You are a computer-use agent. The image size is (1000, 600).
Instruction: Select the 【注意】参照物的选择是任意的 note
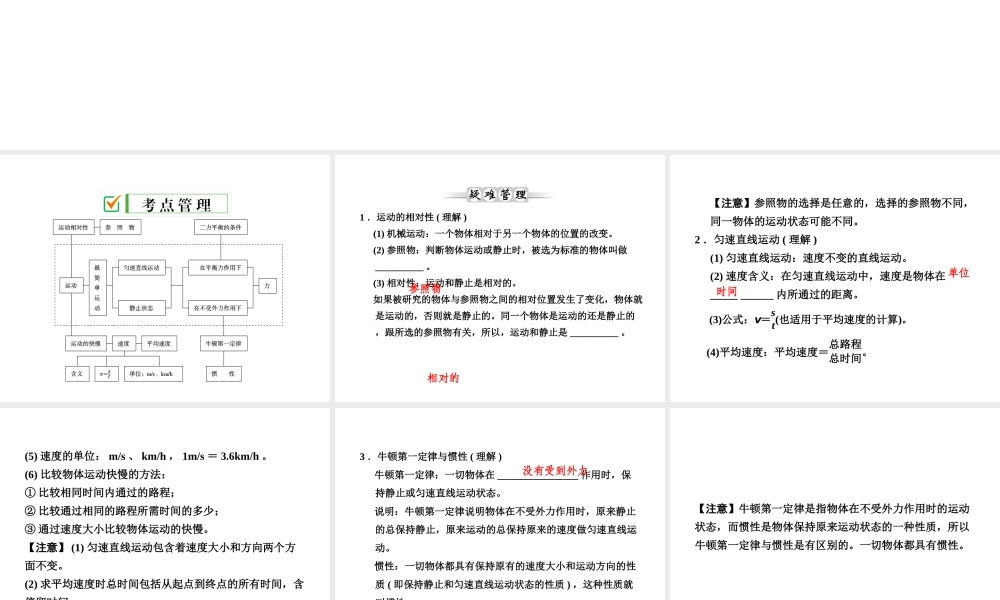tap(840, 212)
